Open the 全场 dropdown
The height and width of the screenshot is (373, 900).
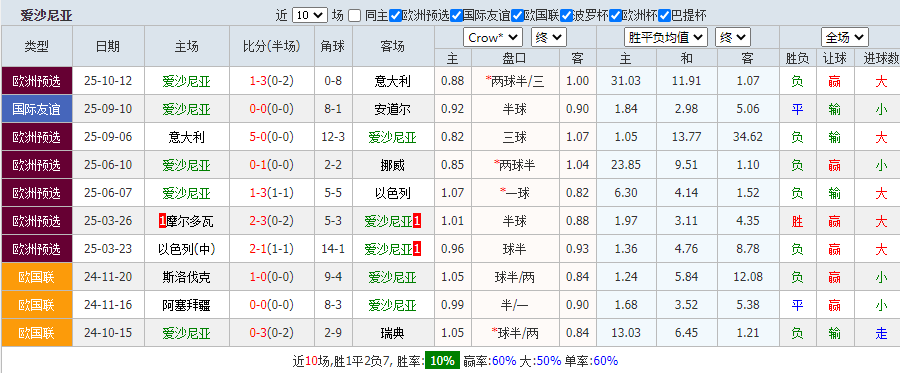844,38
